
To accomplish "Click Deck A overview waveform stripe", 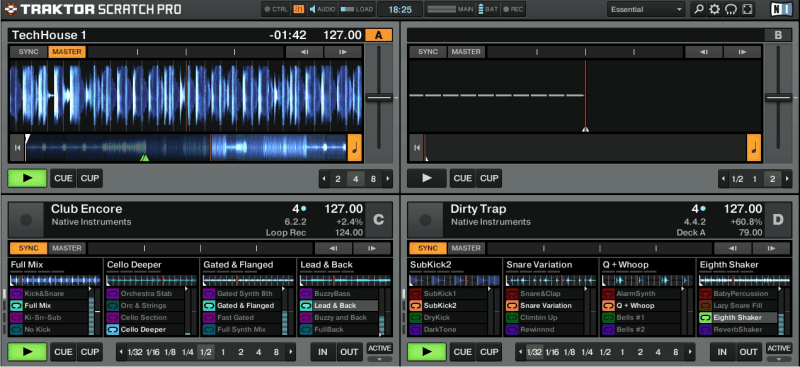I will [x=186, y=148].
